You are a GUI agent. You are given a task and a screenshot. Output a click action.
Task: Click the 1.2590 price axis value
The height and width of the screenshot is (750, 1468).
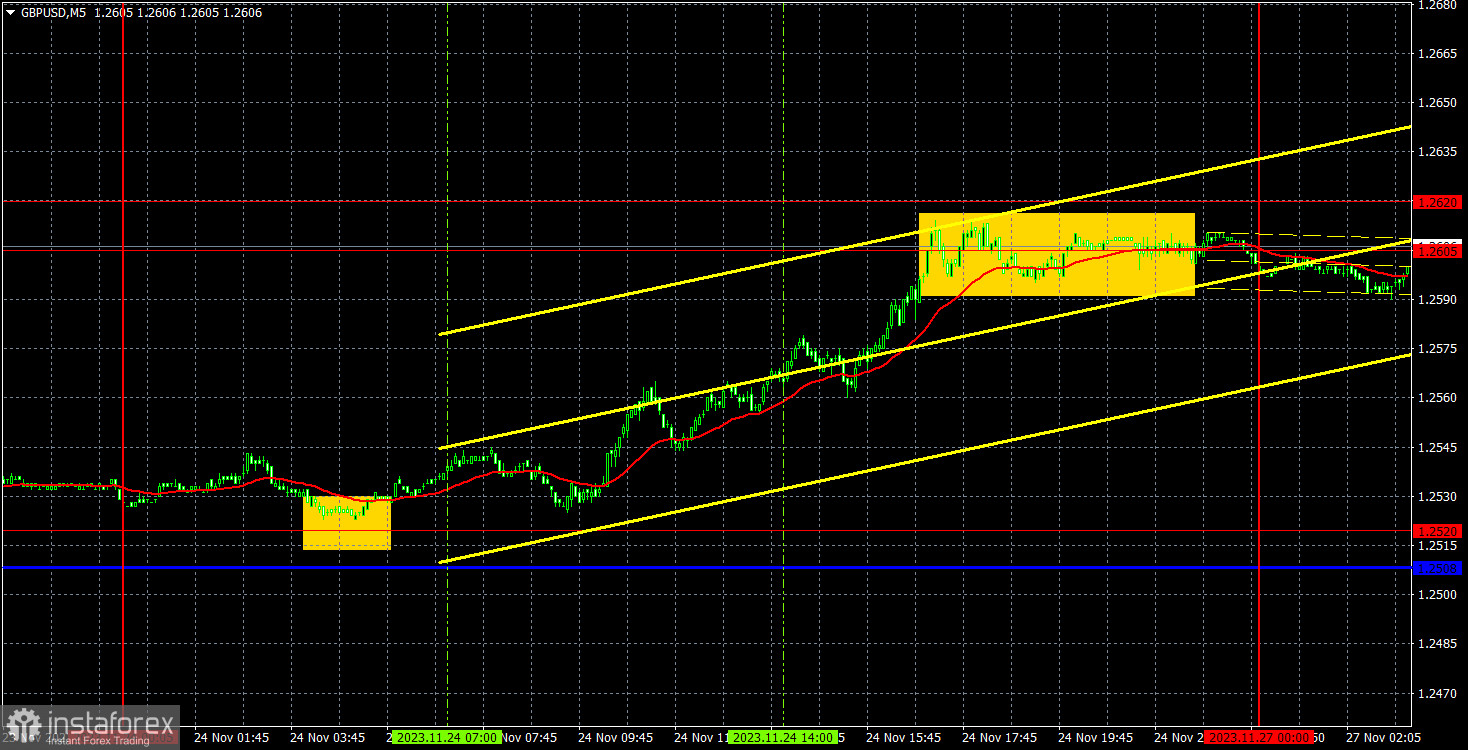point(1439,299)
